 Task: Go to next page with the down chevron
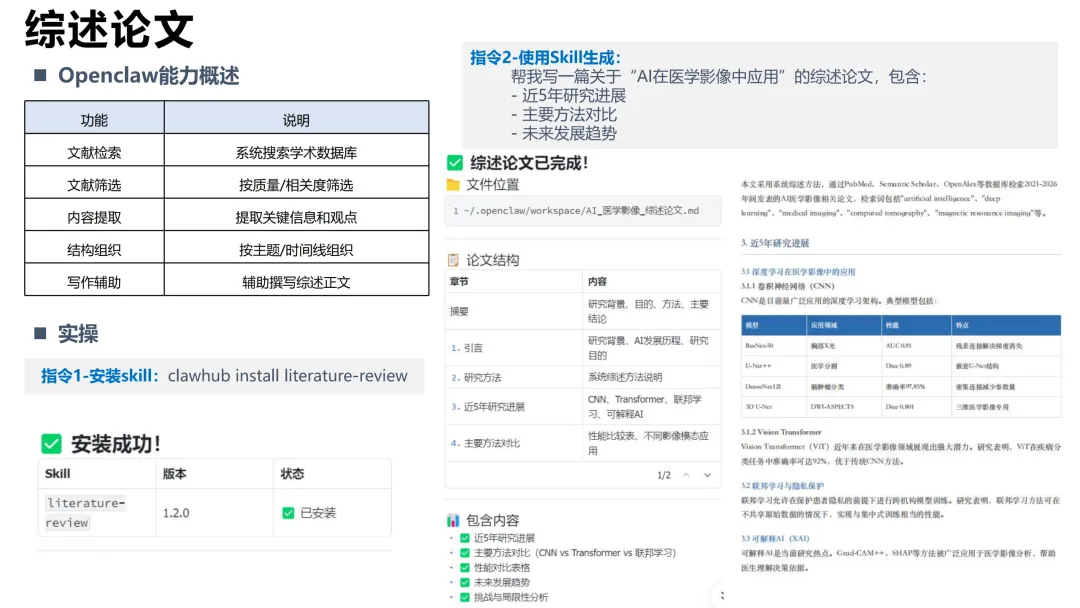point(707,475)
